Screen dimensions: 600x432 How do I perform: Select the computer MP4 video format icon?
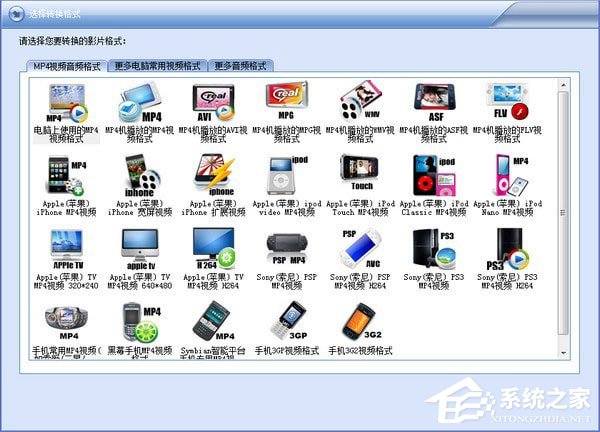66,103
